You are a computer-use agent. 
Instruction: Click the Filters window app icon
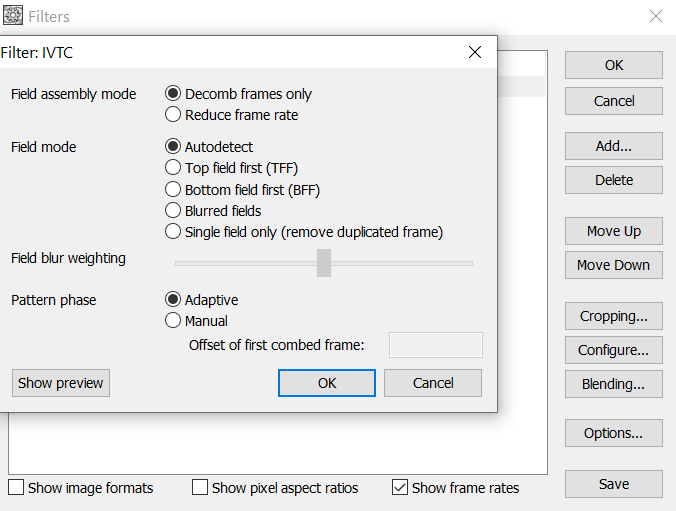tap(12, 16)
